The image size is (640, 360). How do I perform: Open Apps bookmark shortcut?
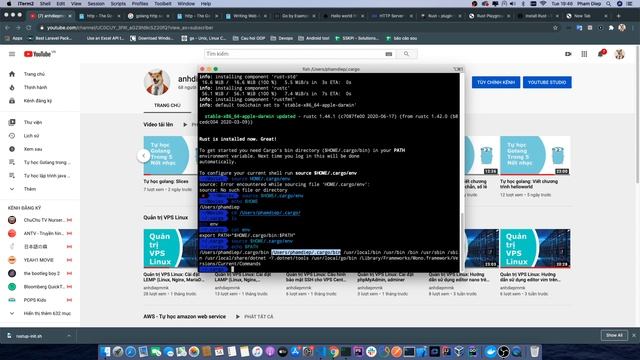point(13,38)
